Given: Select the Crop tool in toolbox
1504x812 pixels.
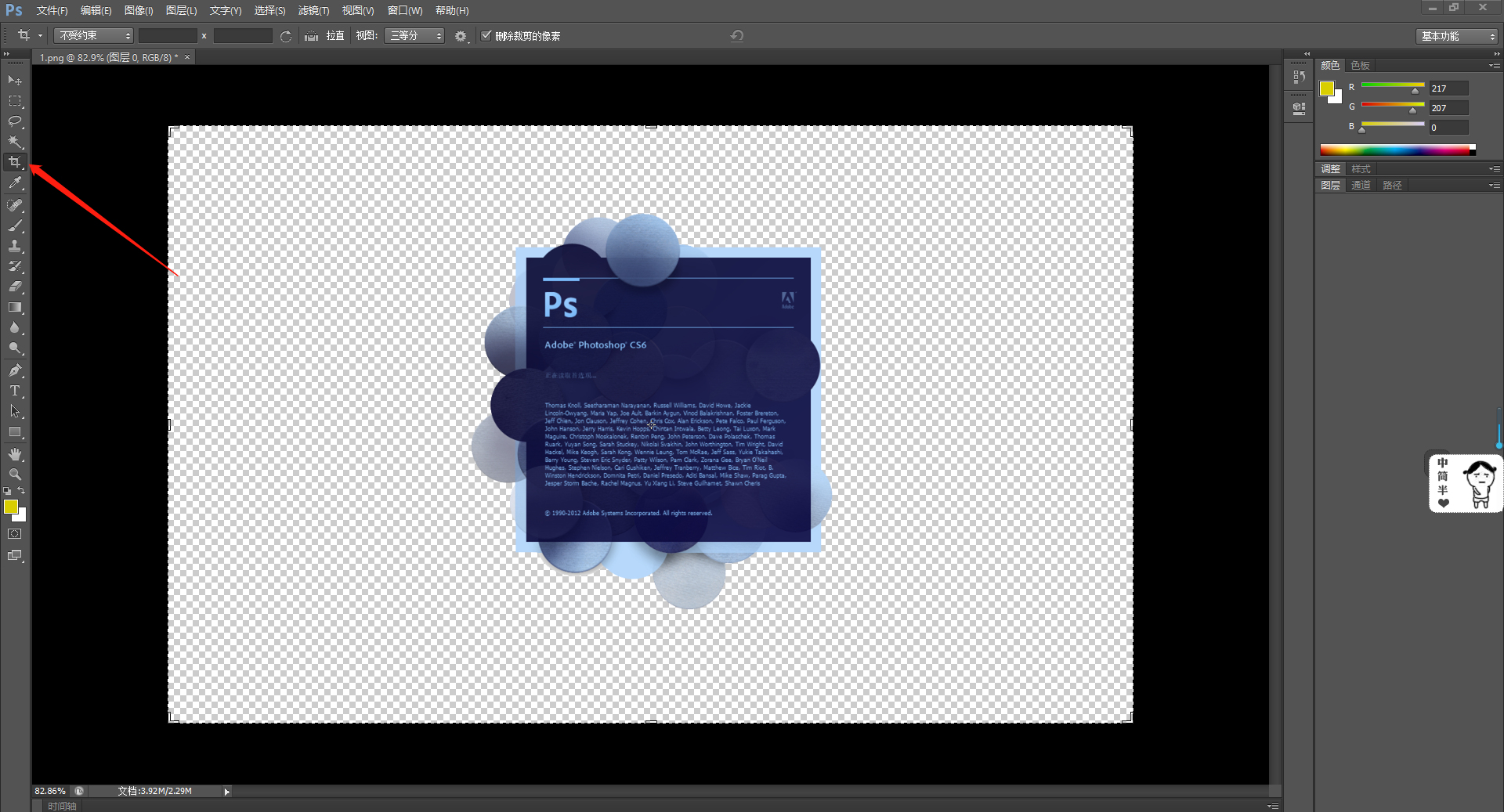Looking at the screenshot, I should point(15,162).
